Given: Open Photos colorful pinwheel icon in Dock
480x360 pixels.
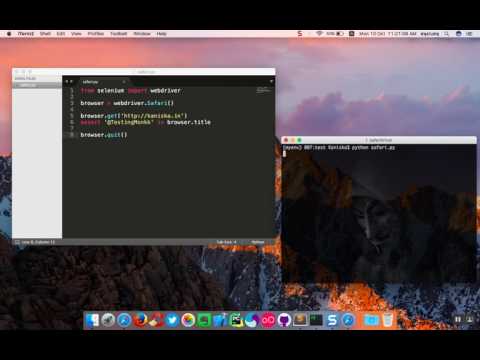Looking at the screenshot, I should [188, 320].
